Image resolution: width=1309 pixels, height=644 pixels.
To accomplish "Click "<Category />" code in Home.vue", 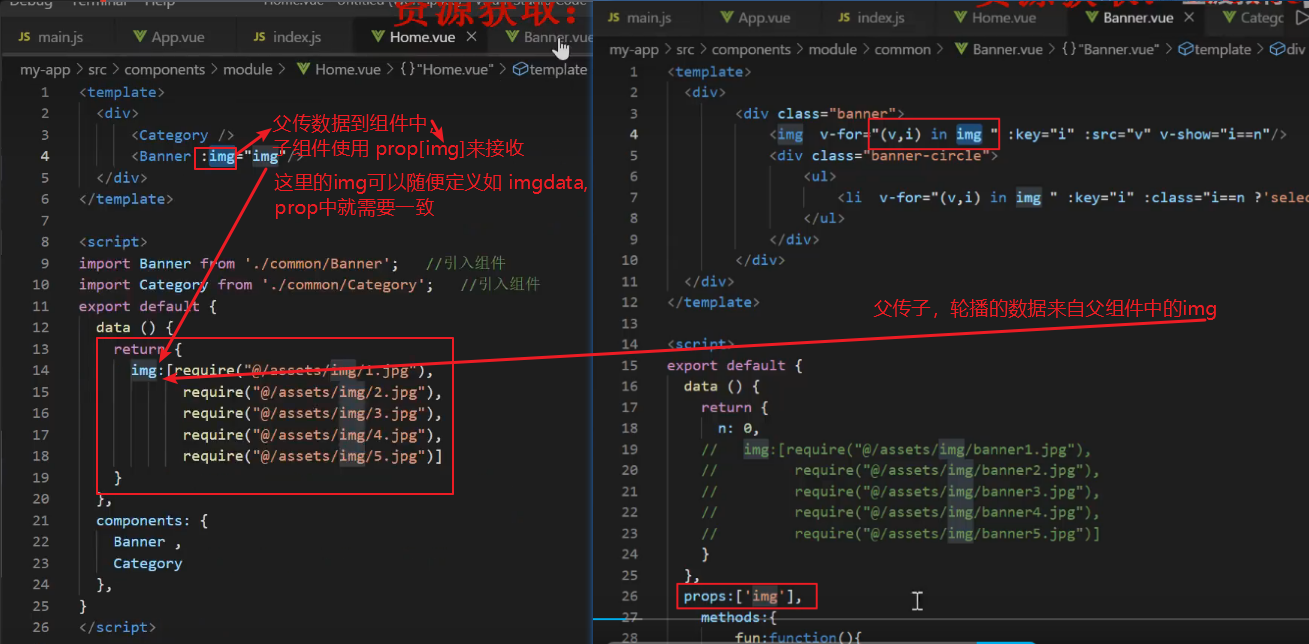I will [183, 135].
